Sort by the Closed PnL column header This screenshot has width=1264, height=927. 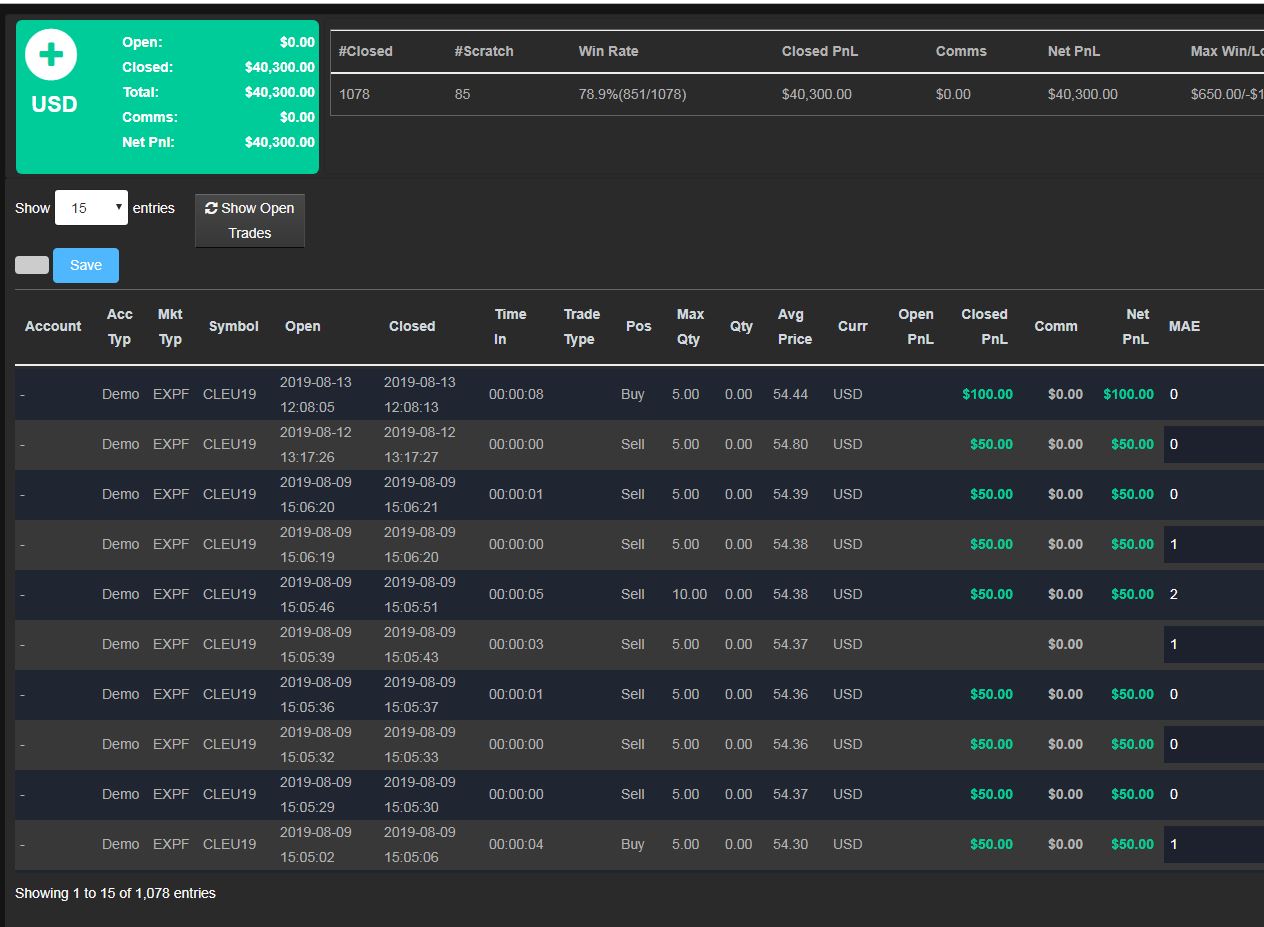coord(984,326)
